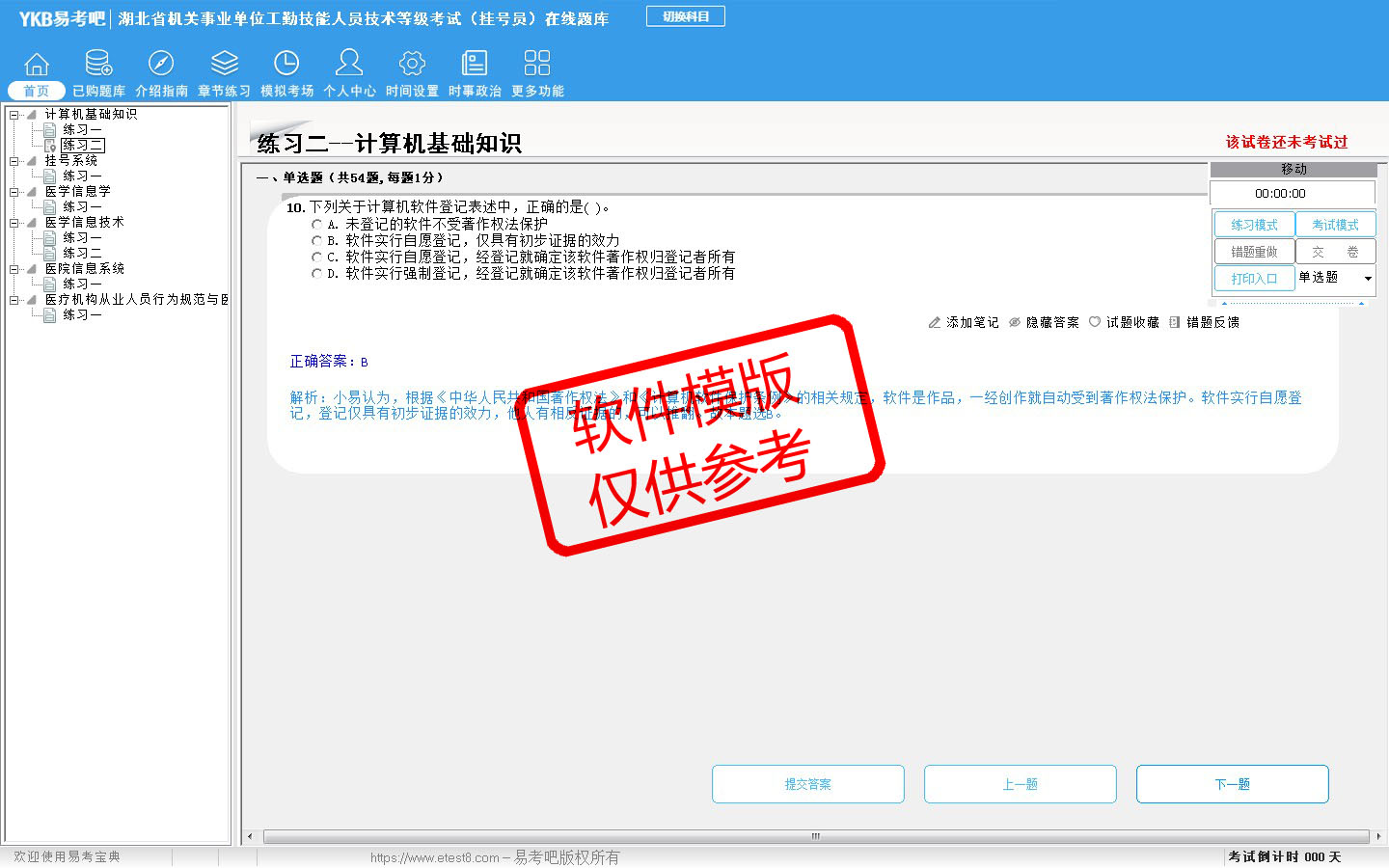Go to next question with 下一题

coord(1233,784)
